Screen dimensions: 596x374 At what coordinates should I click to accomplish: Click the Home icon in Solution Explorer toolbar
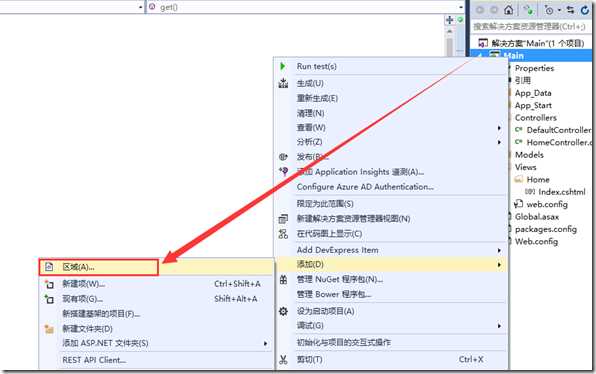click(508, 10)
